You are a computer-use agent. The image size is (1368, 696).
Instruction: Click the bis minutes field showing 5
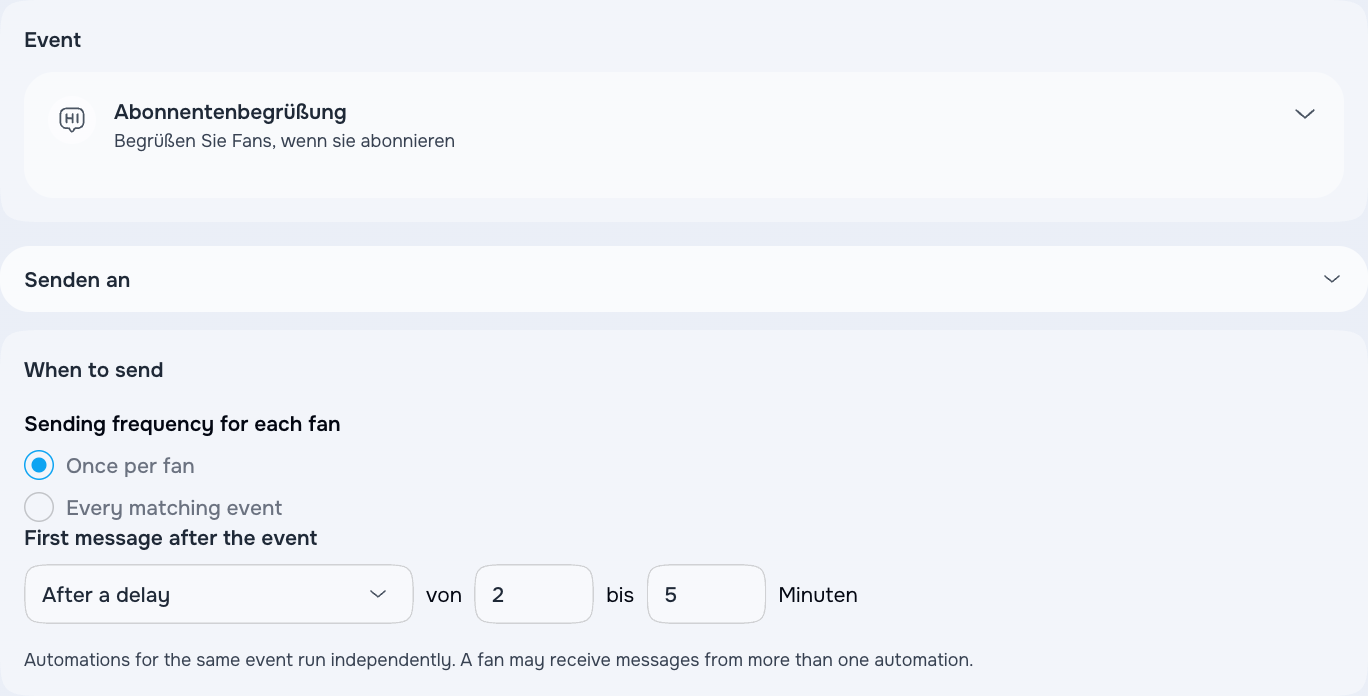click(707, 595)
